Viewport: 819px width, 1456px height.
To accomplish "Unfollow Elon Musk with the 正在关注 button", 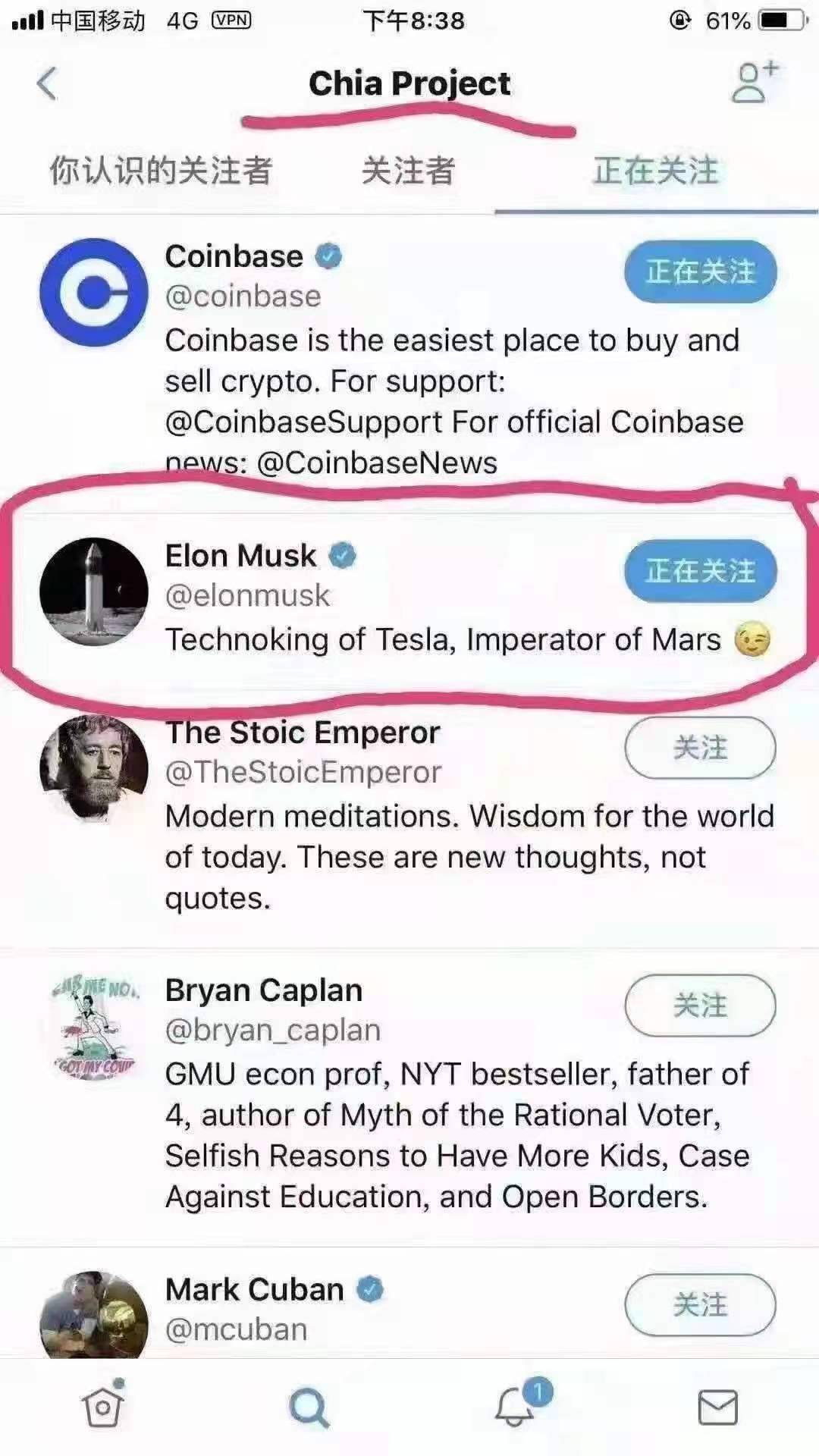I will (x=700, y=570).
